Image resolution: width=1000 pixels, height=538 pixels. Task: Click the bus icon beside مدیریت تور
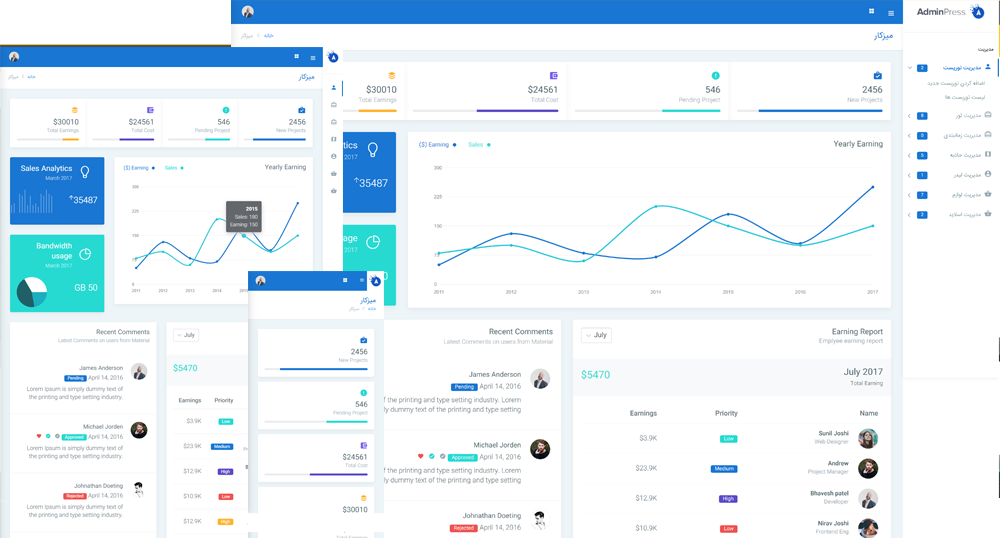pyautogui.click(x=988, y=115)
